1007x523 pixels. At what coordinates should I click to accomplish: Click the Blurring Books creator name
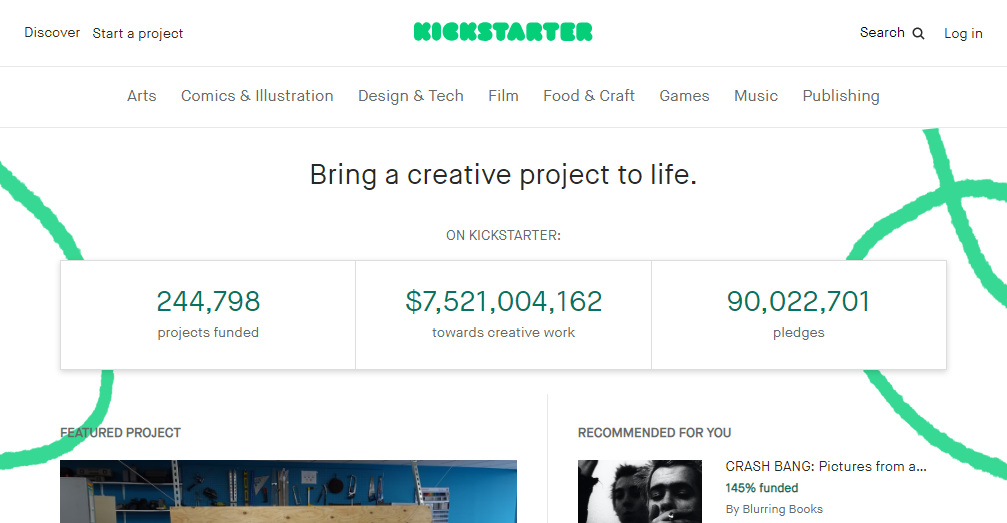pyautogui.click(x=782, y=509)
